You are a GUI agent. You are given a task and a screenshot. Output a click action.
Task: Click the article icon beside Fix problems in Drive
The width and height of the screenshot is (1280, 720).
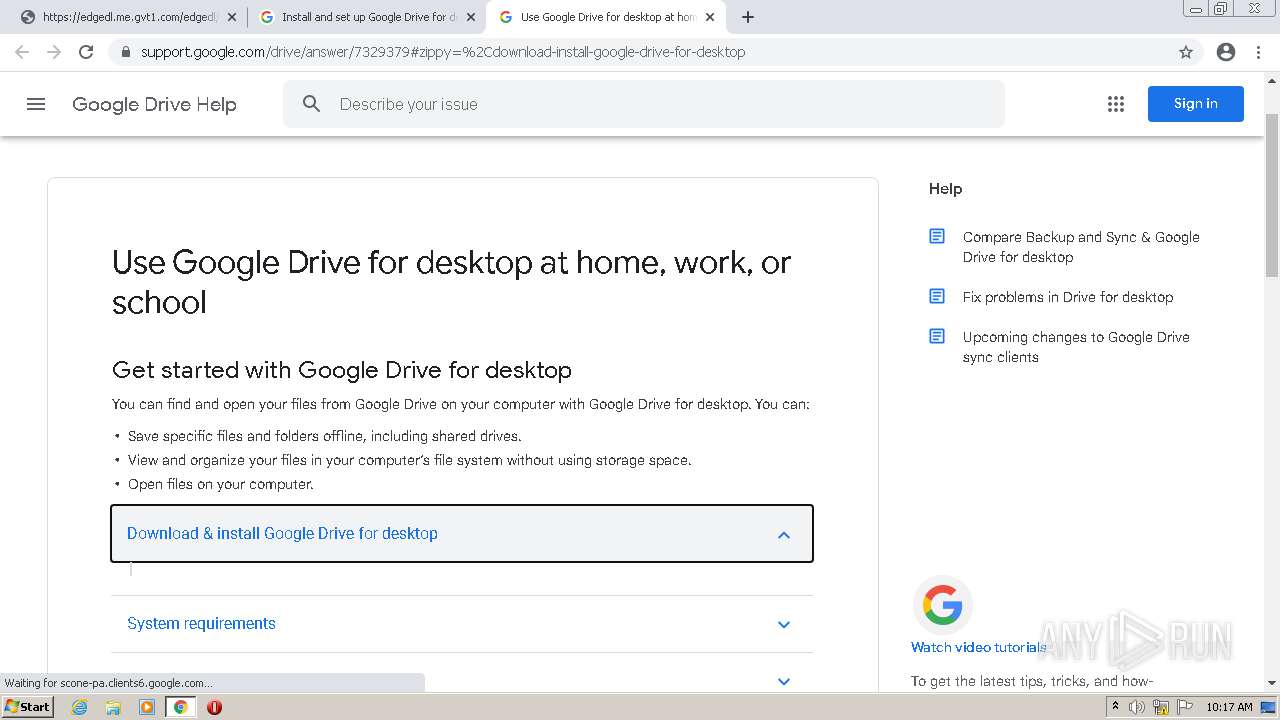pos(937,297)
